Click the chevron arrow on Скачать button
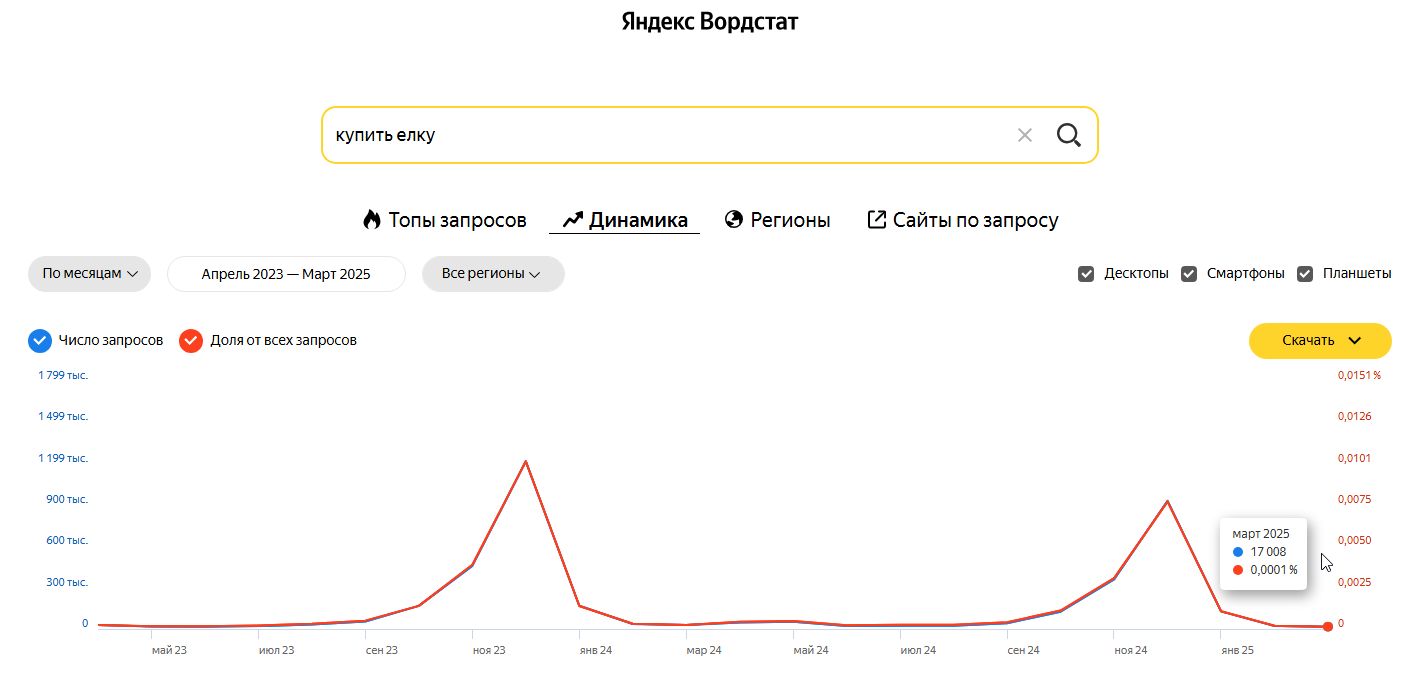The height and width of the screenshot is (675, 1424). (1355, 341)
